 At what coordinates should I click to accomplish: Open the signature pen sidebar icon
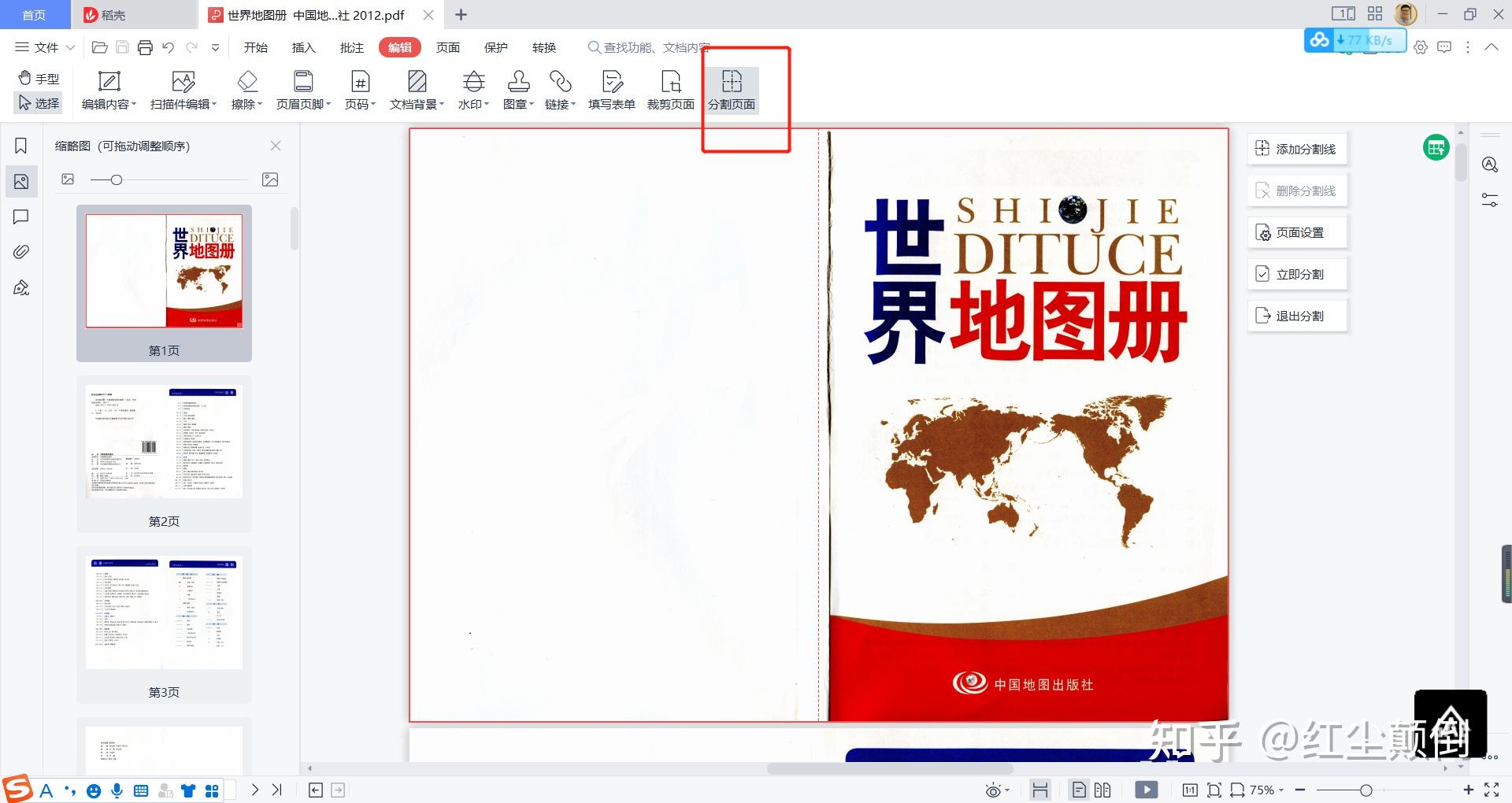(x=21, y=287)
